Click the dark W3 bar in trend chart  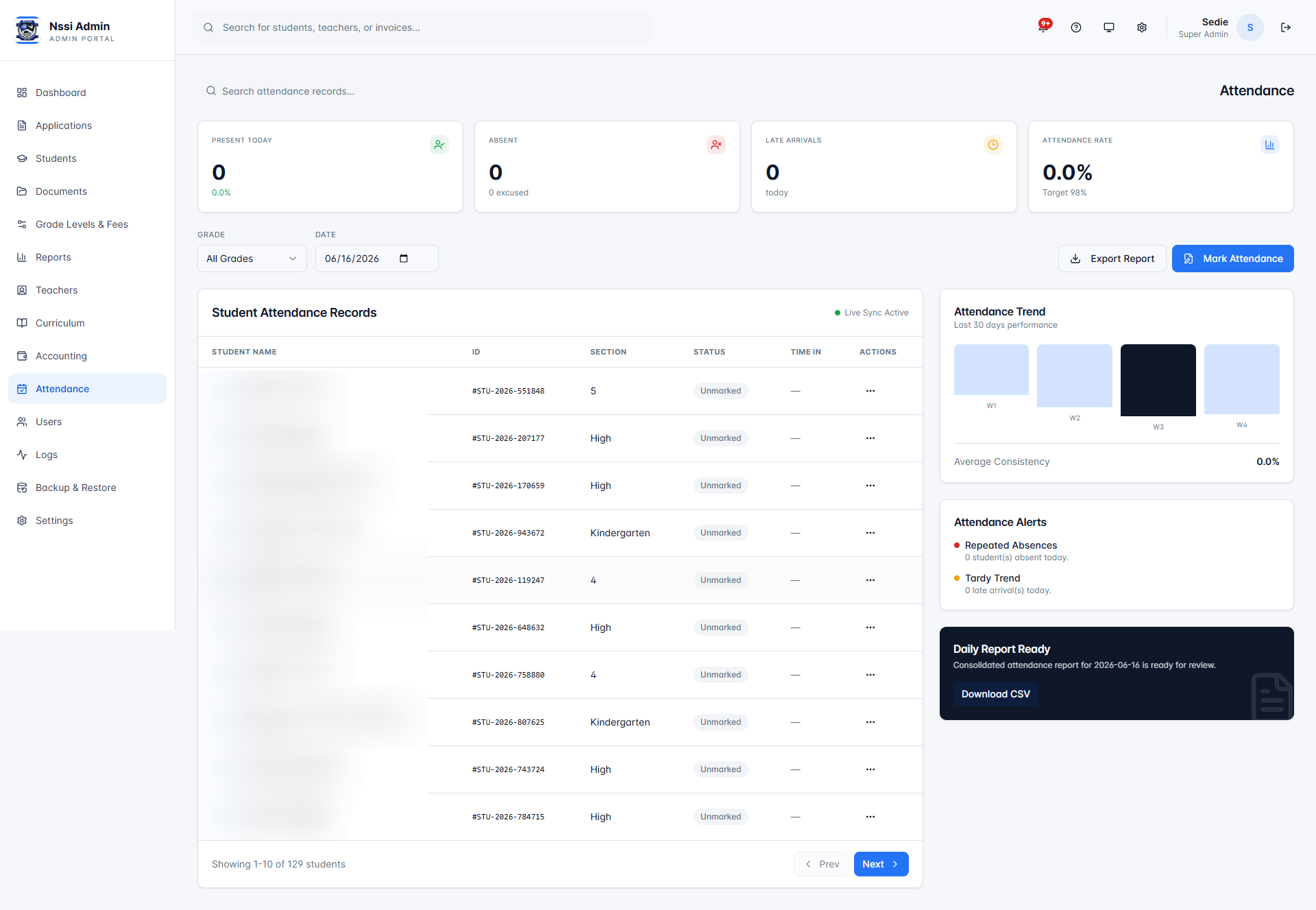pyautogui.click(x=1158, y=380)
